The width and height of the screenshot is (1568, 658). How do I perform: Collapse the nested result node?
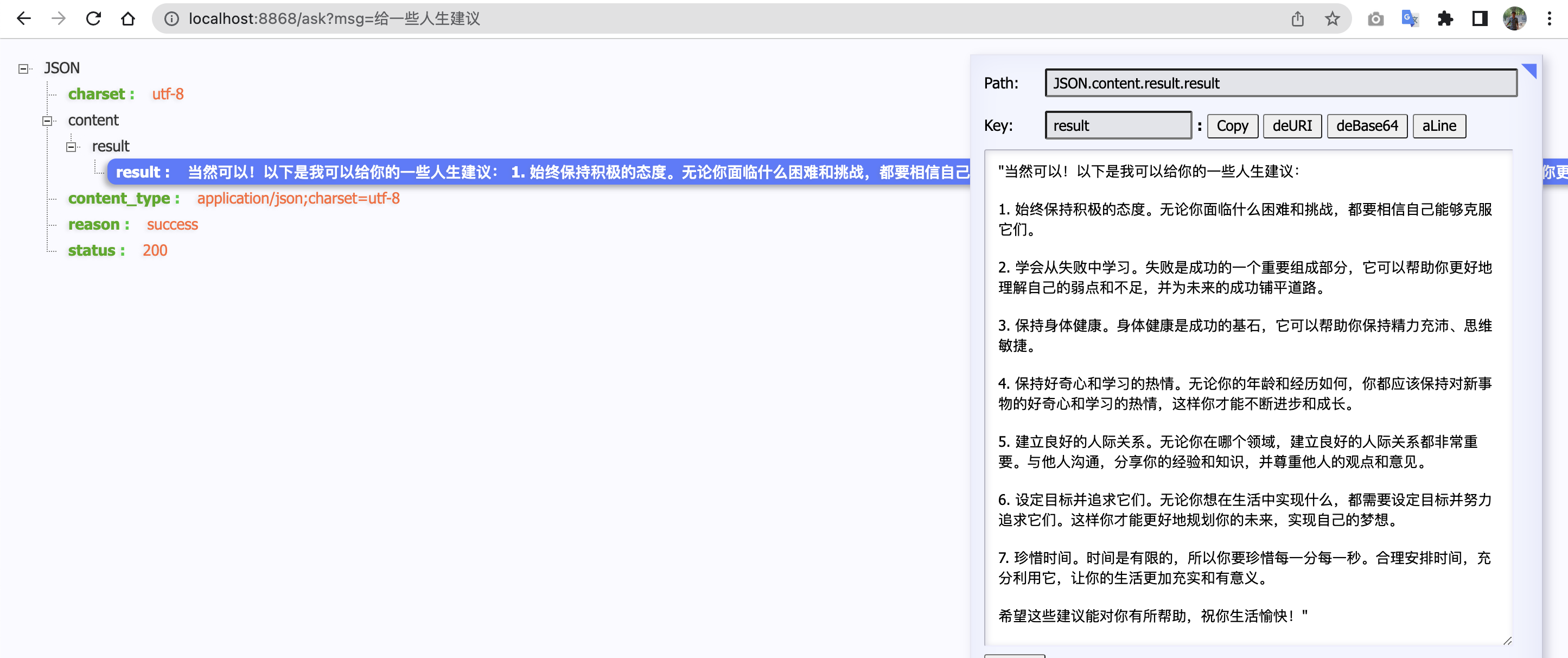pyautogui.click(x=71, y=147)
